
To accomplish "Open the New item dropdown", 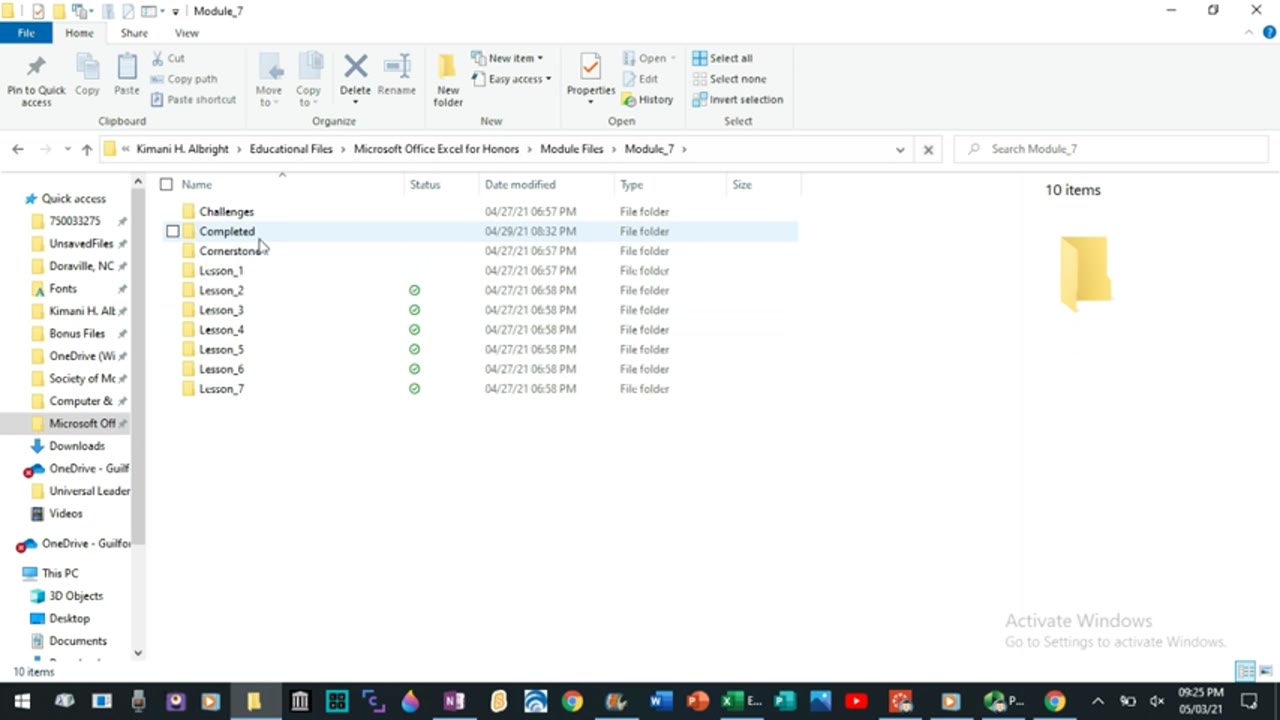I will tap(507, 58).
